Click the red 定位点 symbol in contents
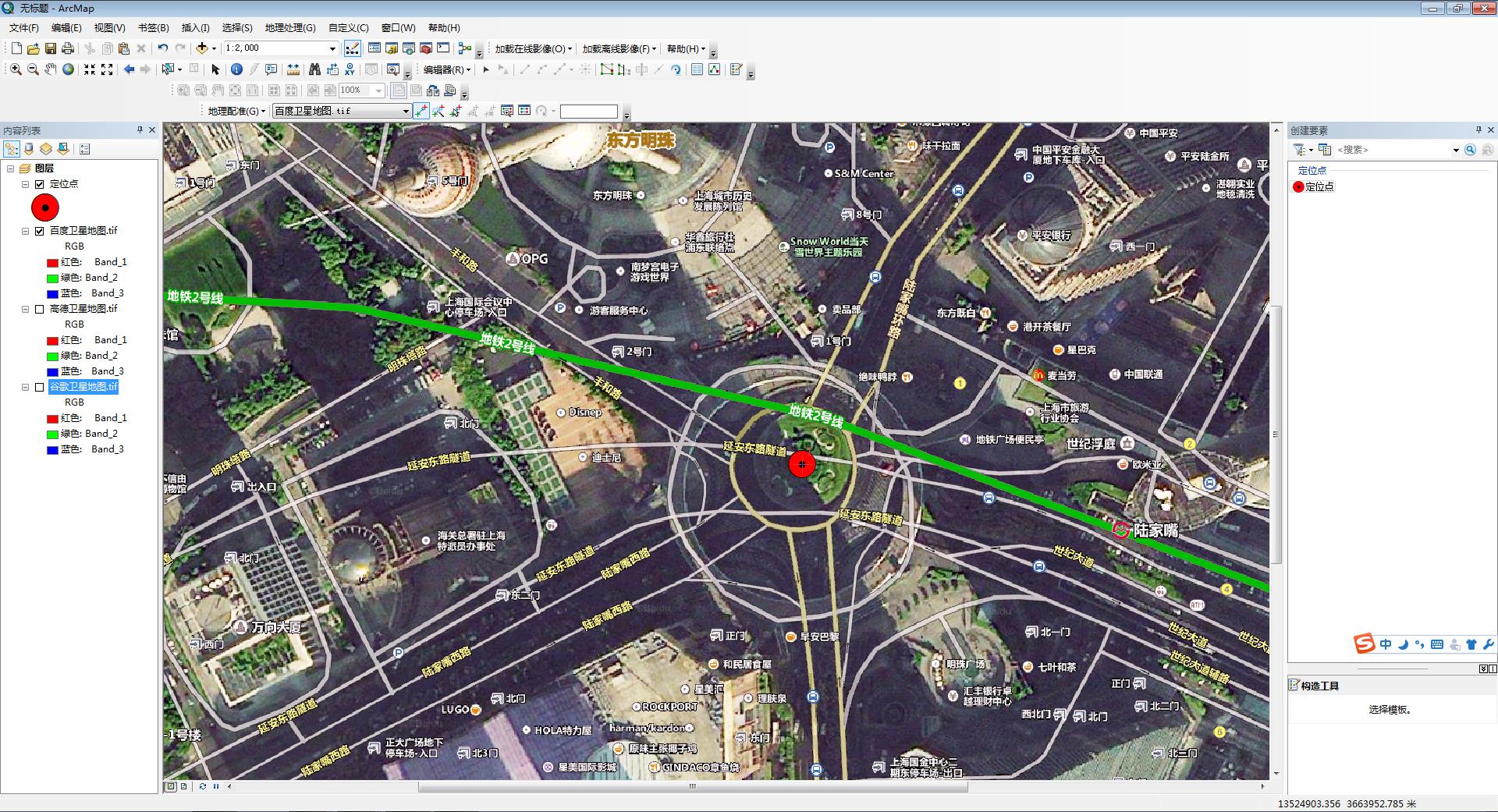 pyautogui.click(x=45, y=207)
